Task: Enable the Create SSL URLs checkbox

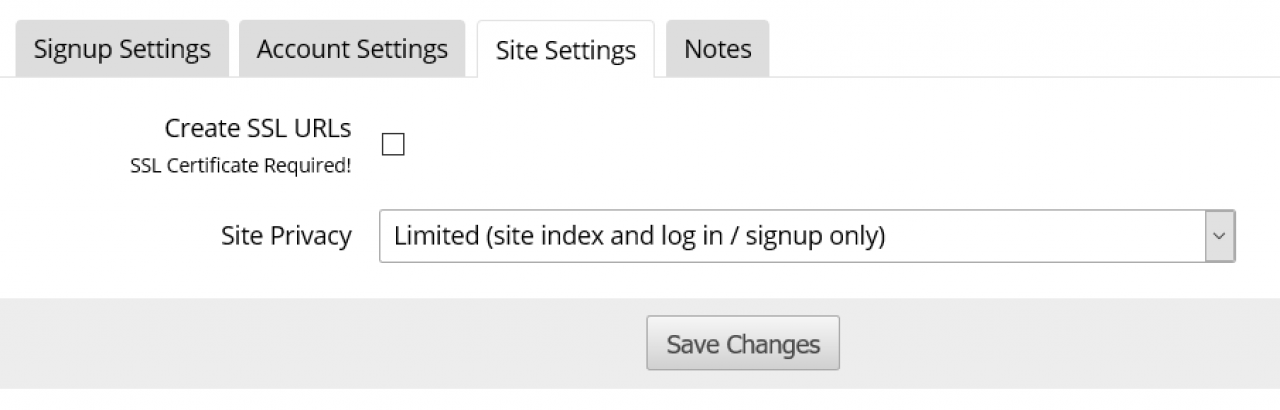Action: pyautogui.click(x=394, y=145)
